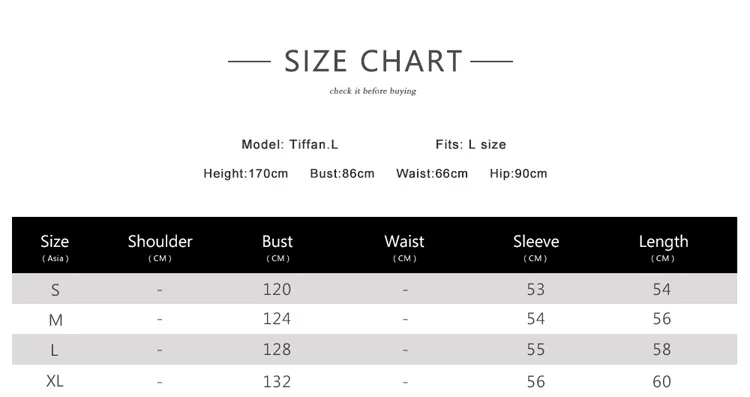The image size is (750, 397).
Task: Click the Fits: L size label
Action: pos(471,144)
